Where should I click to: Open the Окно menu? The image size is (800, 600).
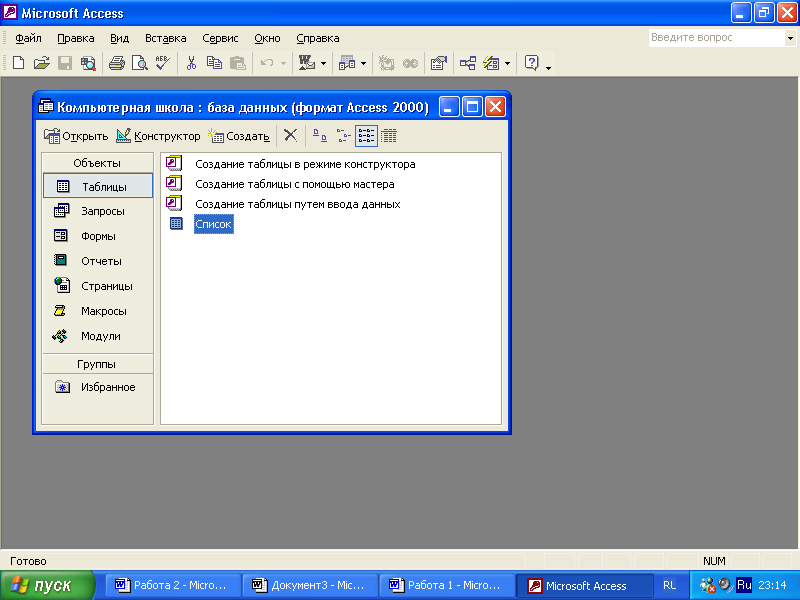[267, 38]
